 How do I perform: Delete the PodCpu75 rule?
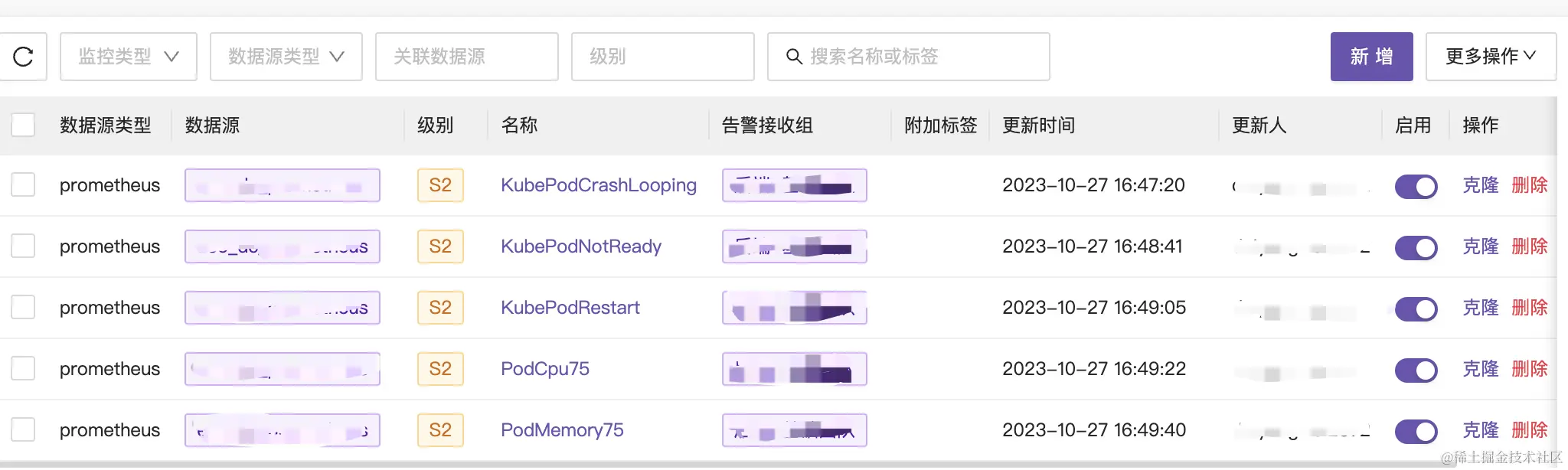(1529, 369)
